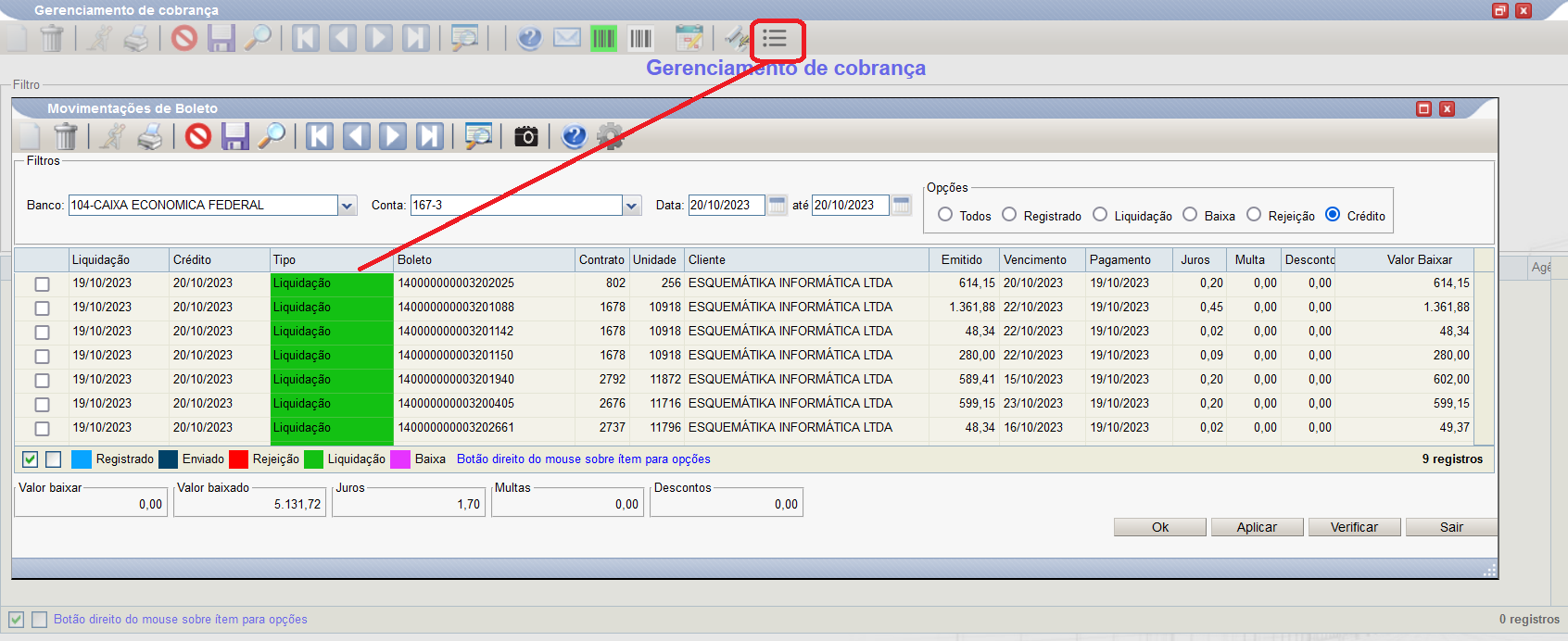Viewport: 1568px width, 641px height.
Task: Click the envelope email icon in Gerenciamento de cobrança toolbar
Action: point(566,38)
